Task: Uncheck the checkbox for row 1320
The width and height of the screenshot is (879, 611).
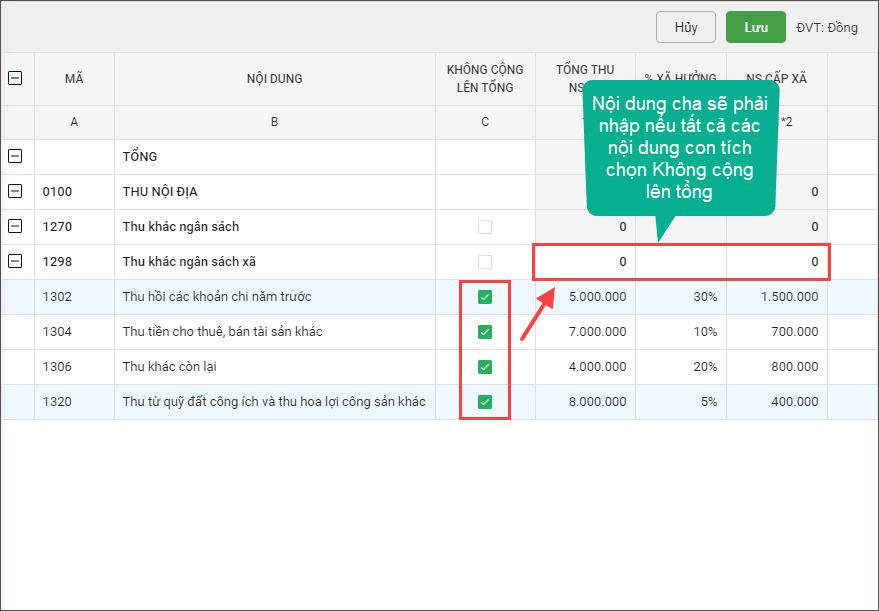Action: [485, 402]
